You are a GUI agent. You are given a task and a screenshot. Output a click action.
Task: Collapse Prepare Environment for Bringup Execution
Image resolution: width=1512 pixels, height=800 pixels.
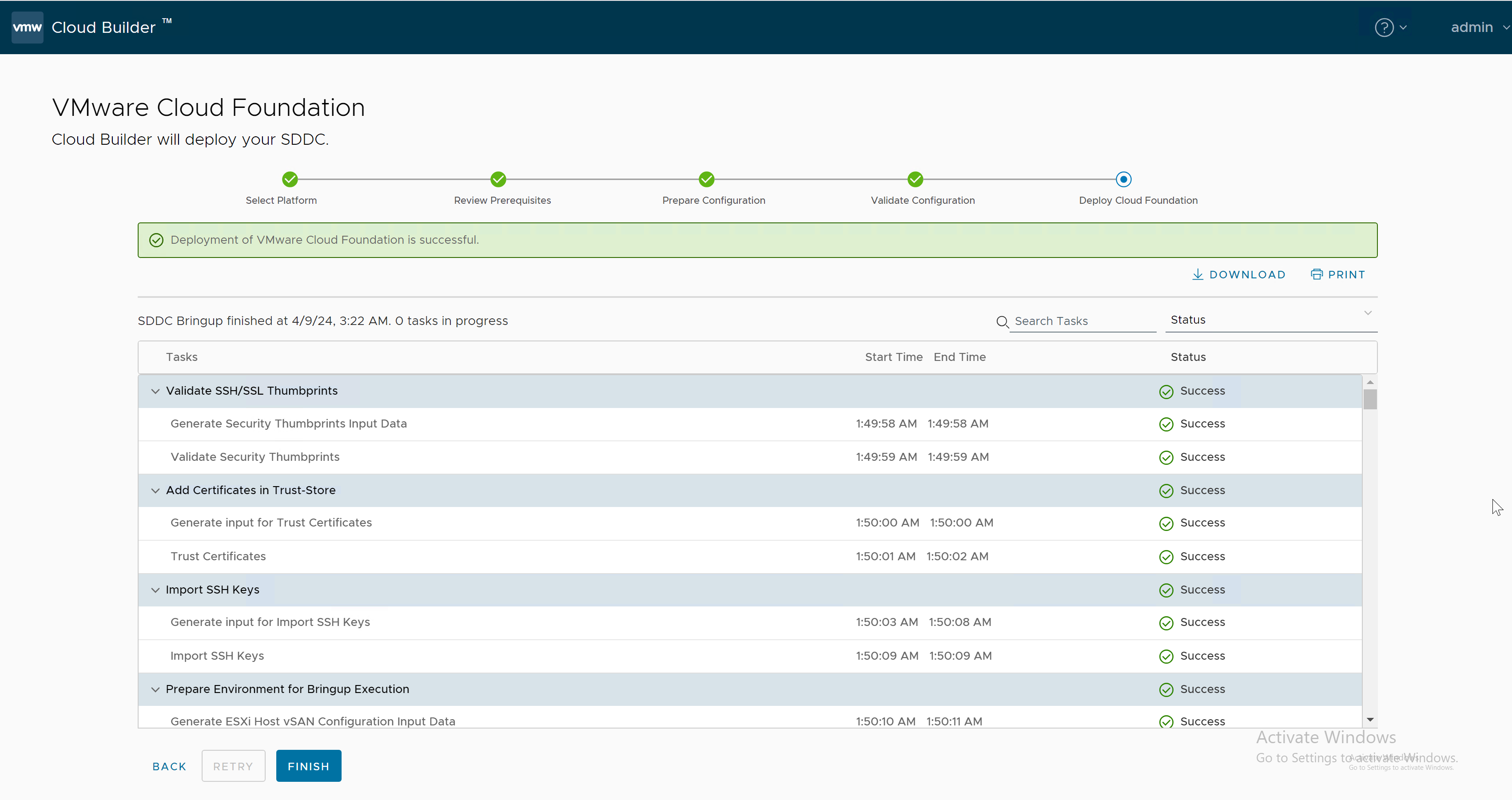pos(155,689)
